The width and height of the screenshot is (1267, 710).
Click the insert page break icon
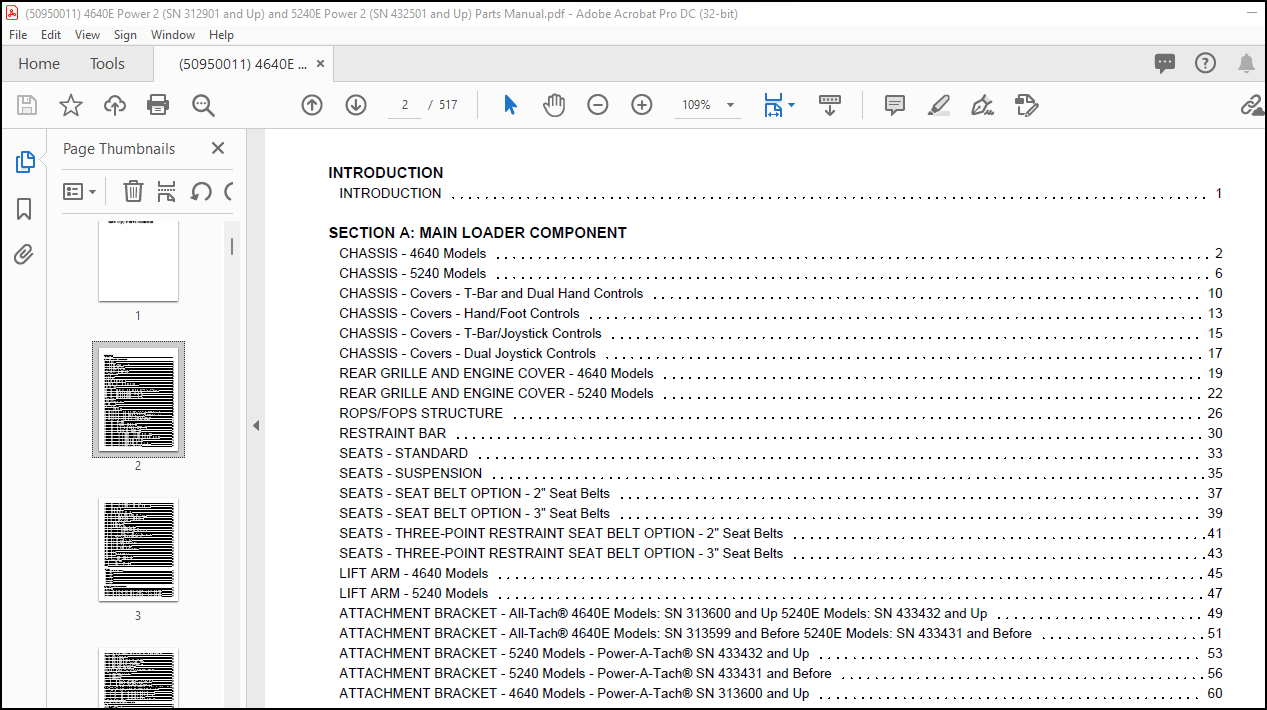tap(166, 191)
